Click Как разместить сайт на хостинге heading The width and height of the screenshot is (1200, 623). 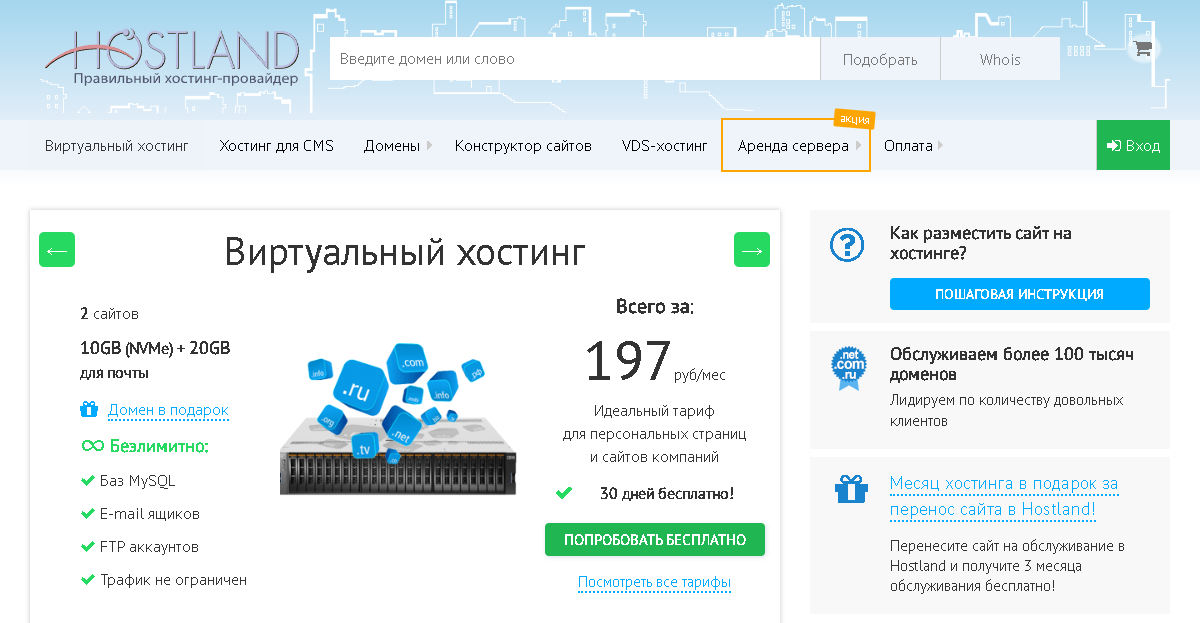point(980,243)
